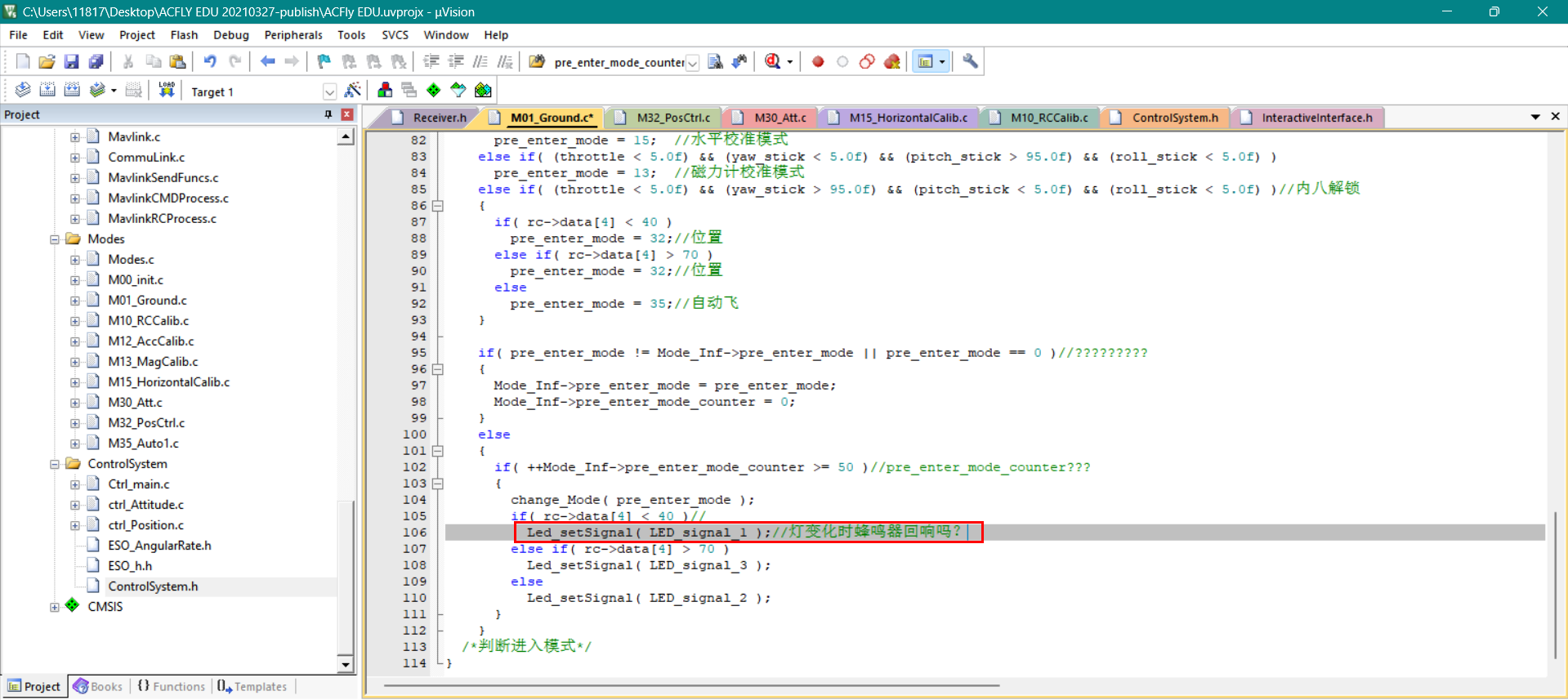
Task: Download code to flash with LOAD
Action: pyautogui.click(x=167, y=90)
